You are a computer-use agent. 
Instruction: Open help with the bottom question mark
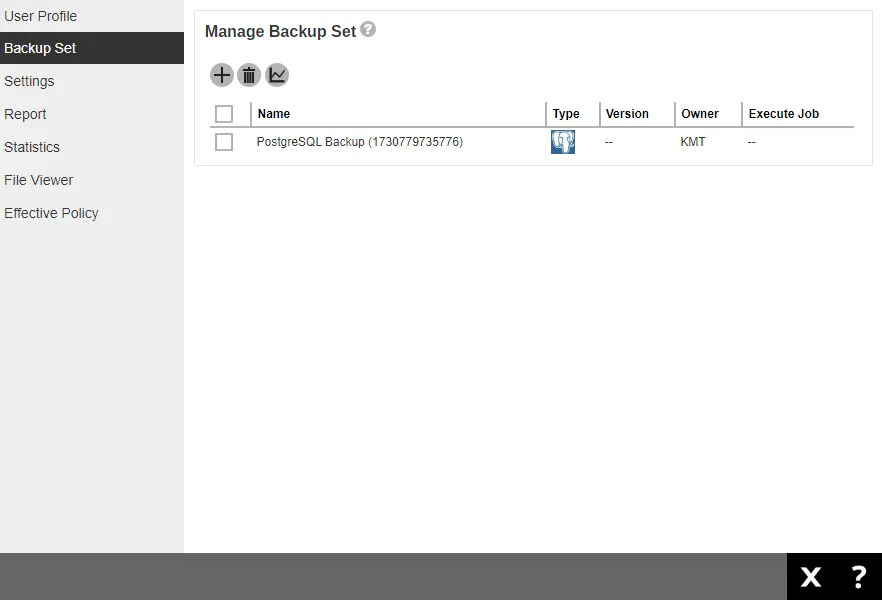pyautogui.click(x=858, y=577)
